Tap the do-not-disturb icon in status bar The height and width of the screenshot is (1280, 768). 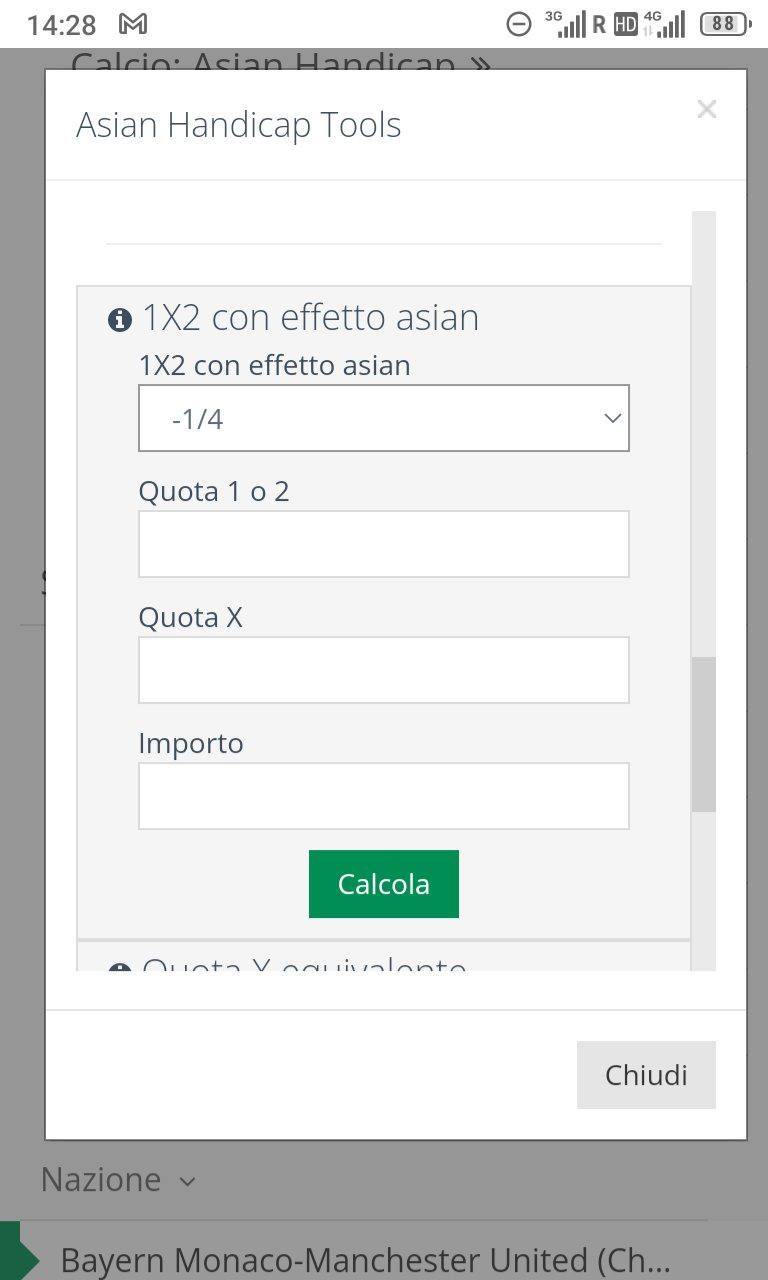519,24
